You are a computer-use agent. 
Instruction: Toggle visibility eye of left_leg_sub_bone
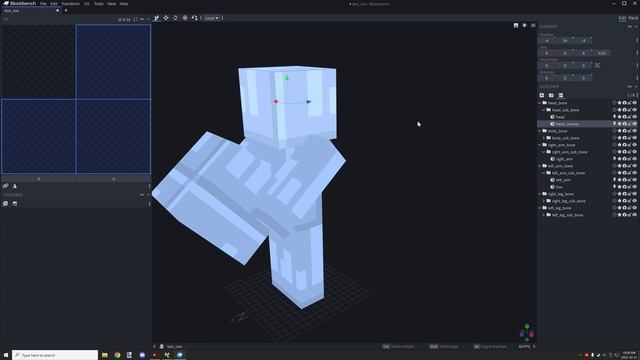635,215
